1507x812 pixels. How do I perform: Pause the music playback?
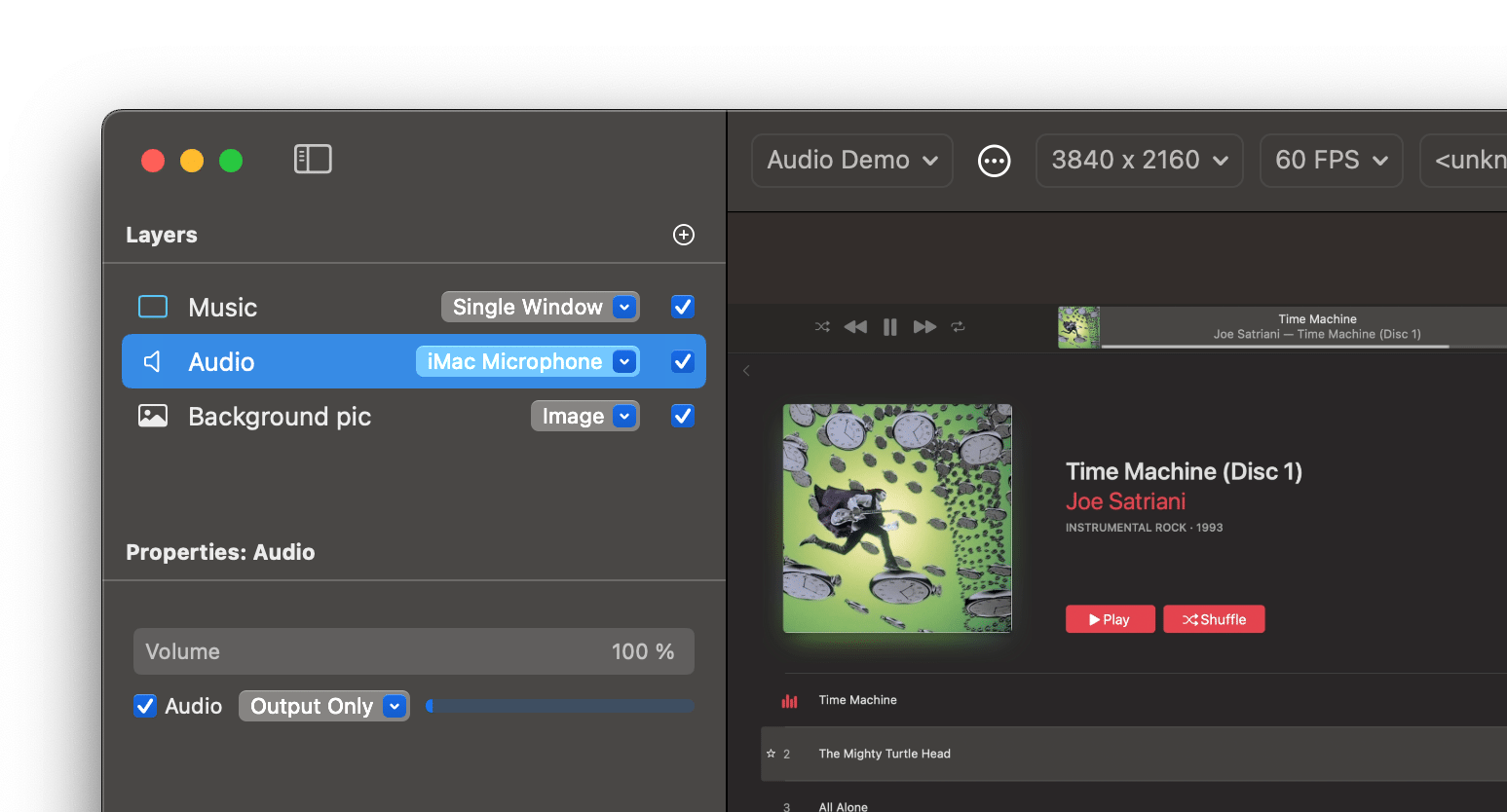[x=889, y=327]
